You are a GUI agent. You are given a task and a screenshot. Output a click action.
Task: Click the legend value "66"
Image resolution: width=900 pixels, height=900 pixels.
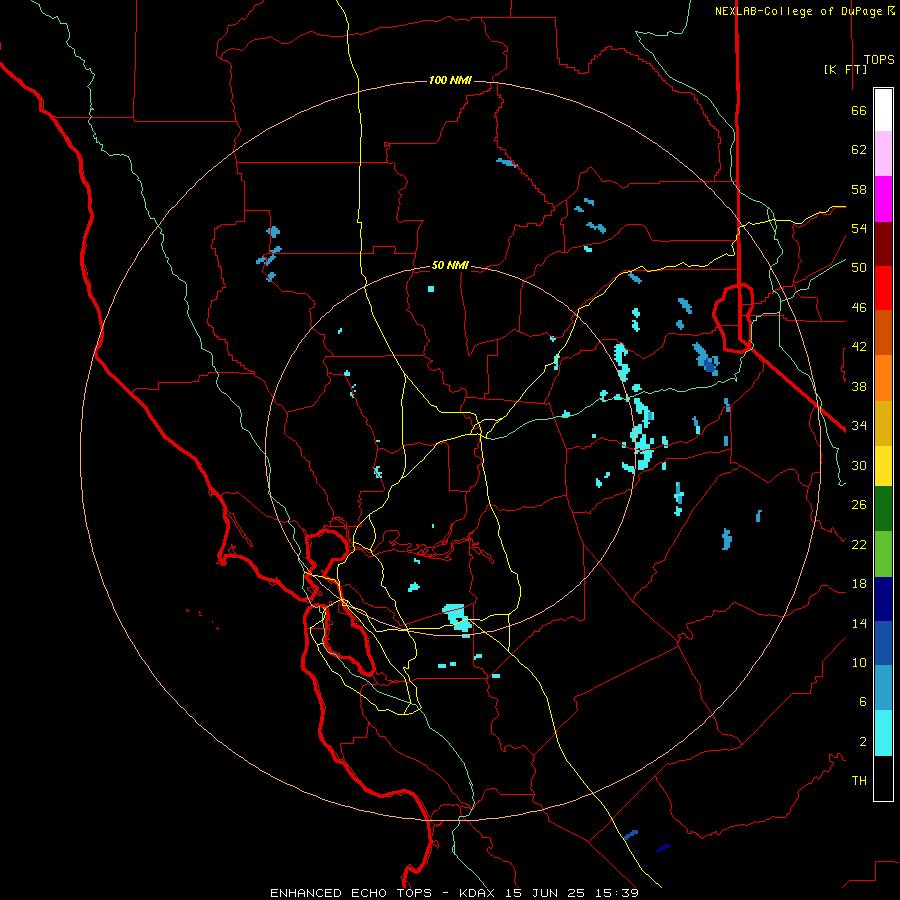(859, 111)
